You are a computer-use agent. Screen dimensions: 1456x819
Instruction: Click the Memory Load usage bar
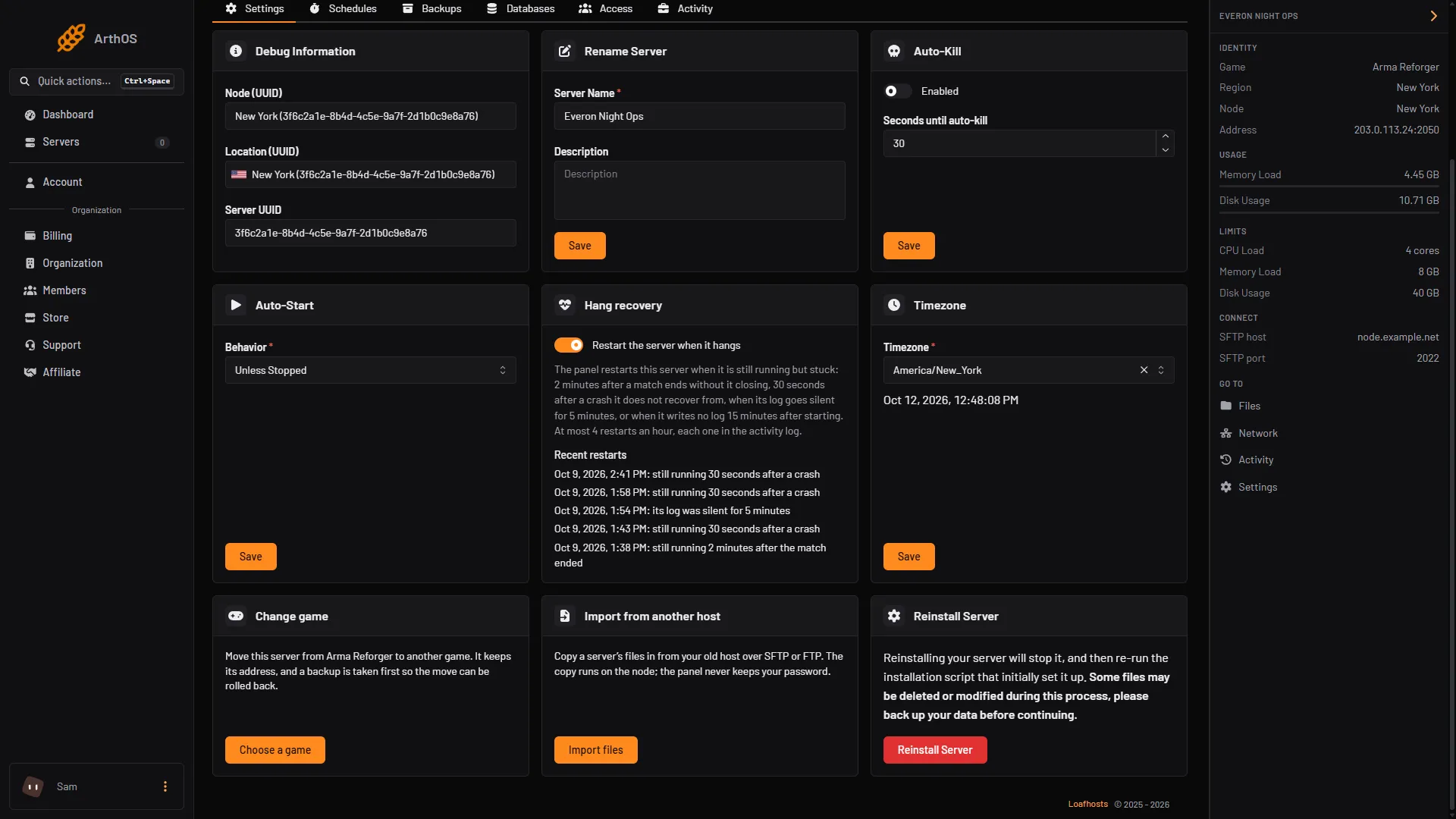tap(1329, 186)
